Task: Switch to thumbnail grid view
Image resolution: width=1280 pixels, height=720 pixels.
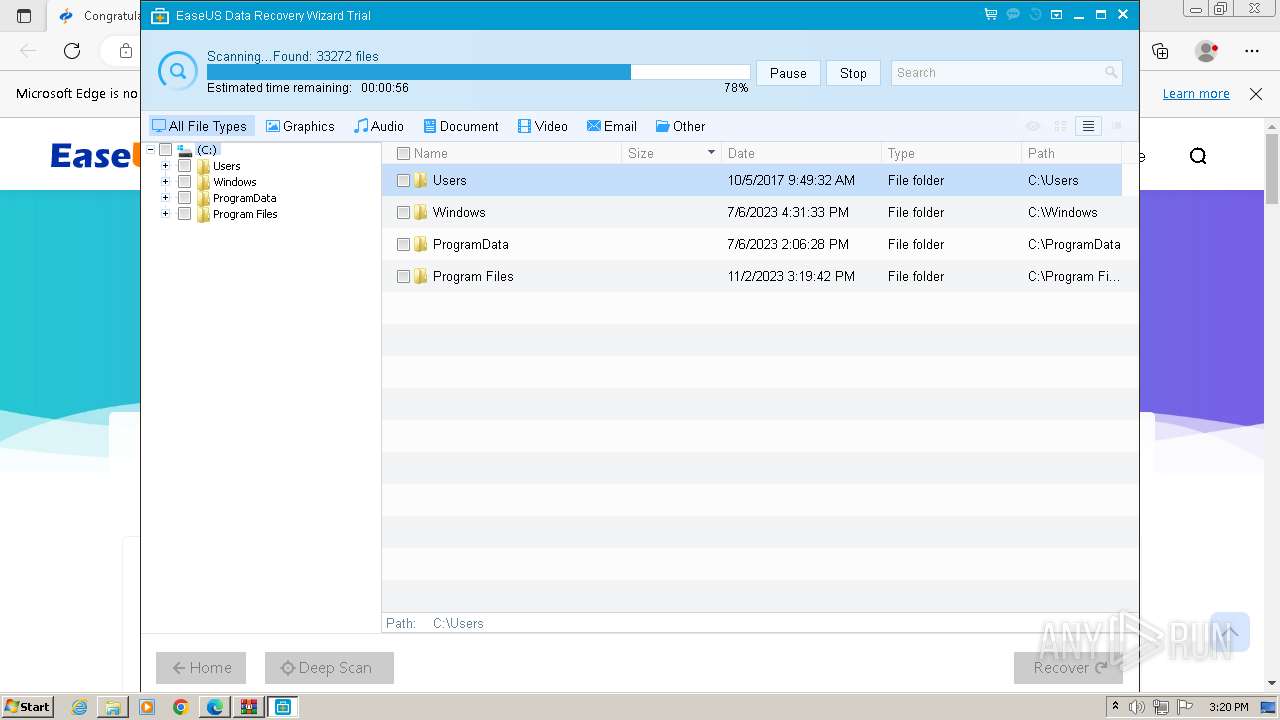Action: tap(1061, 126)
